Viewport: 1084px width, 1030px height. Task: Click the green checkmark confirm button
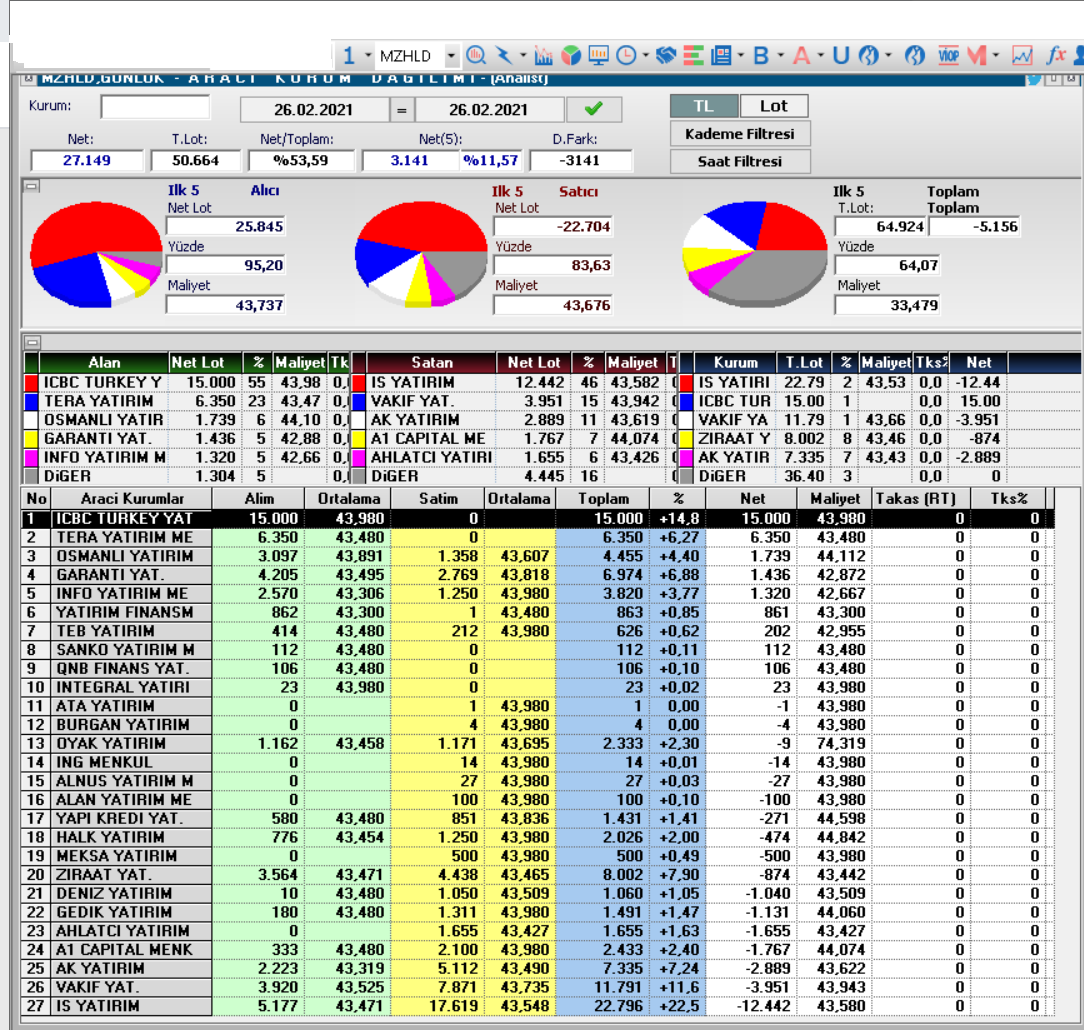point(594,109)
